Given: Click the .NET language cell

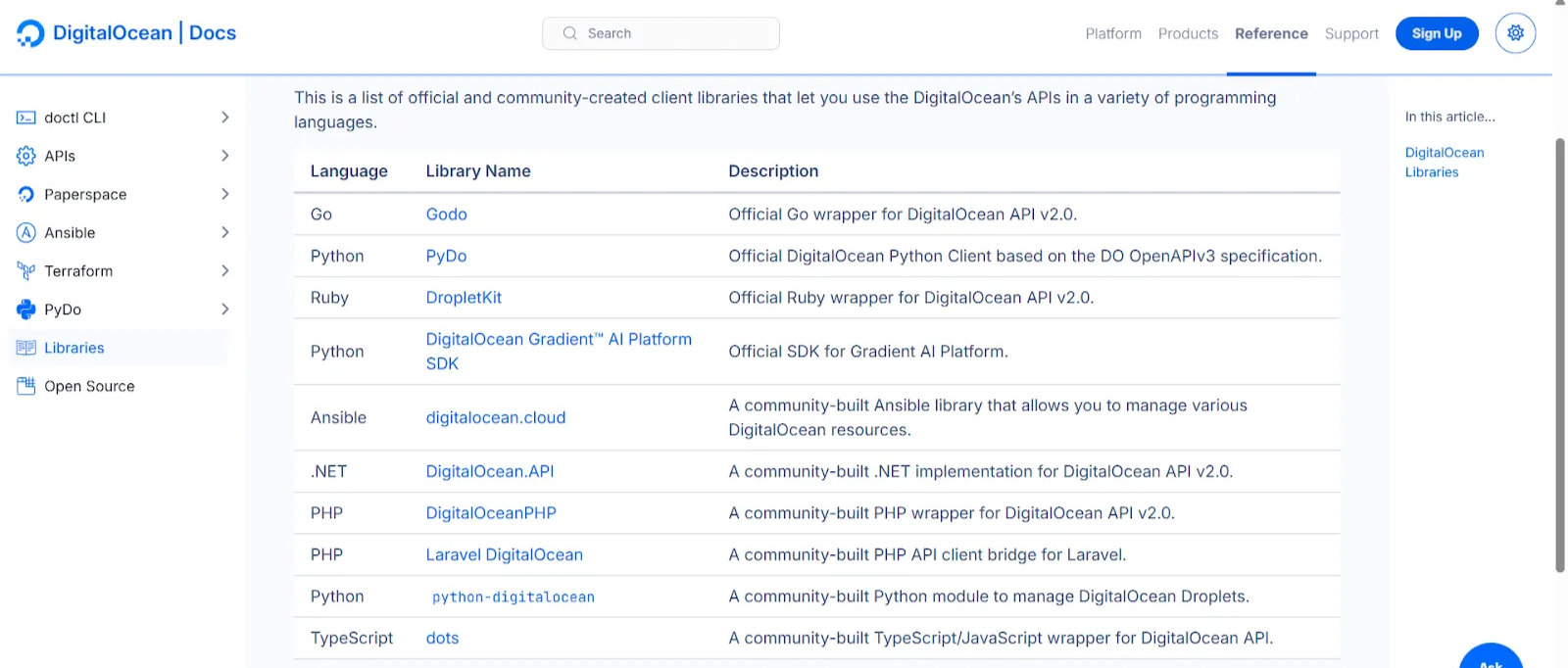Looking at the screenshot, I should point(328,471).
